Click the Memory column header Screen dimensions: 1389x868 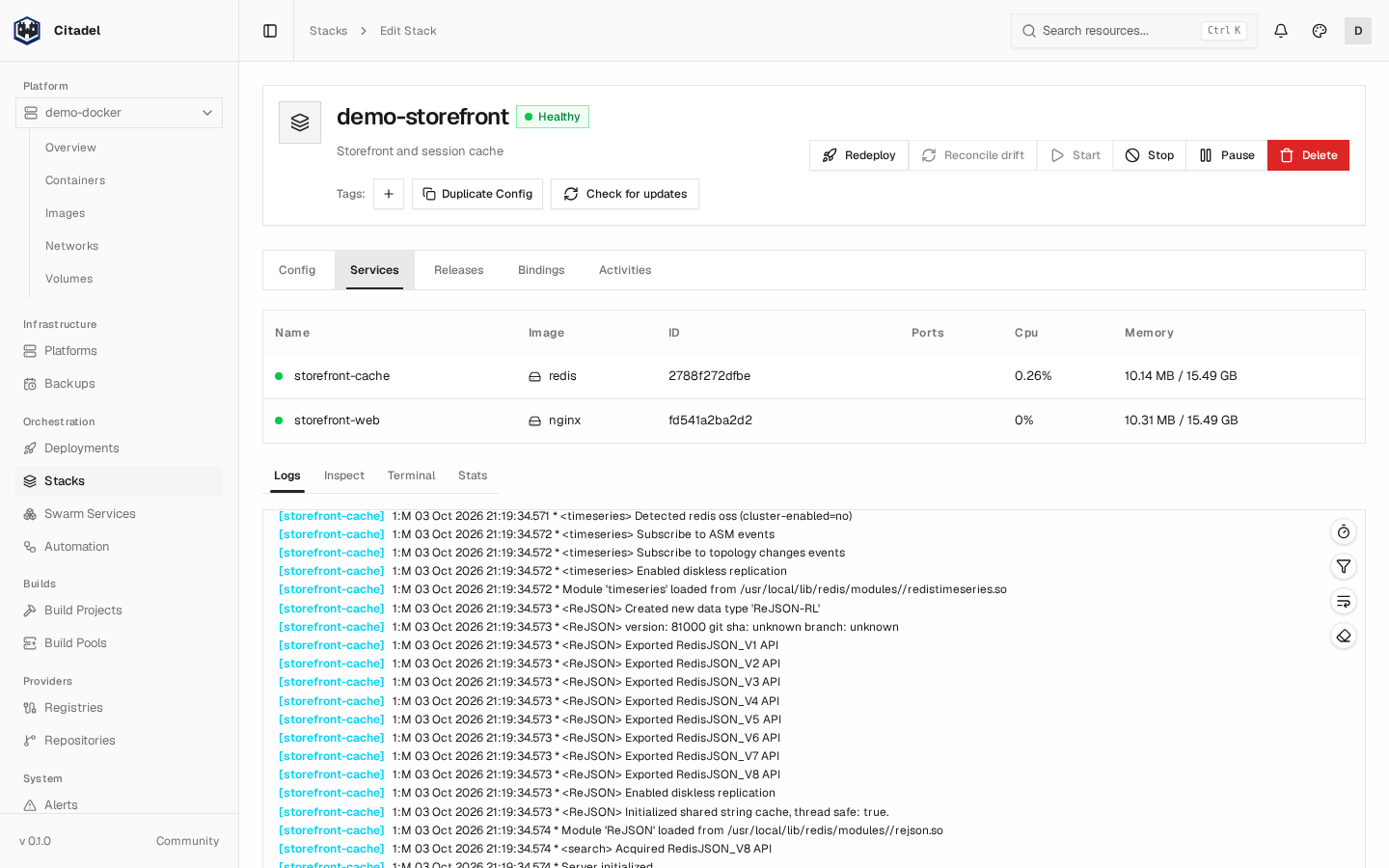coord(1149,333)
